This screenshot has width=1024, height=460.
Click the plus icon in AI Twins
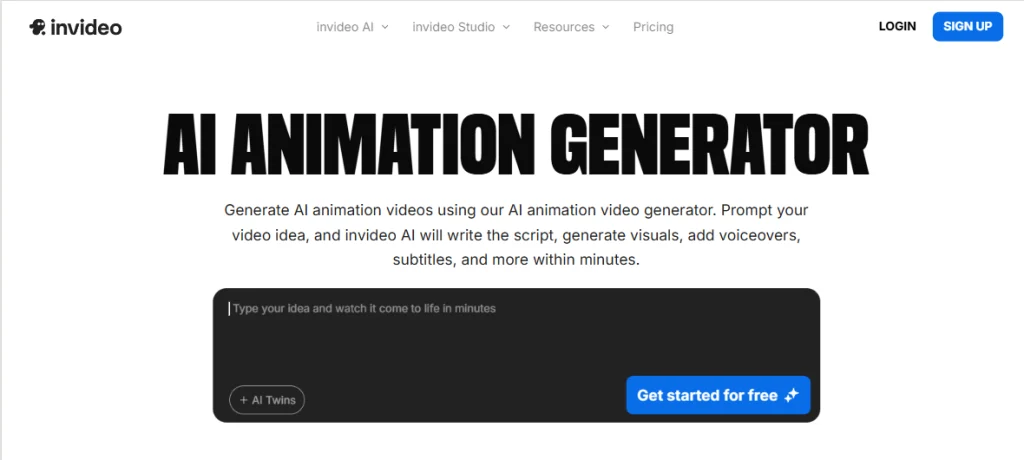243,400
